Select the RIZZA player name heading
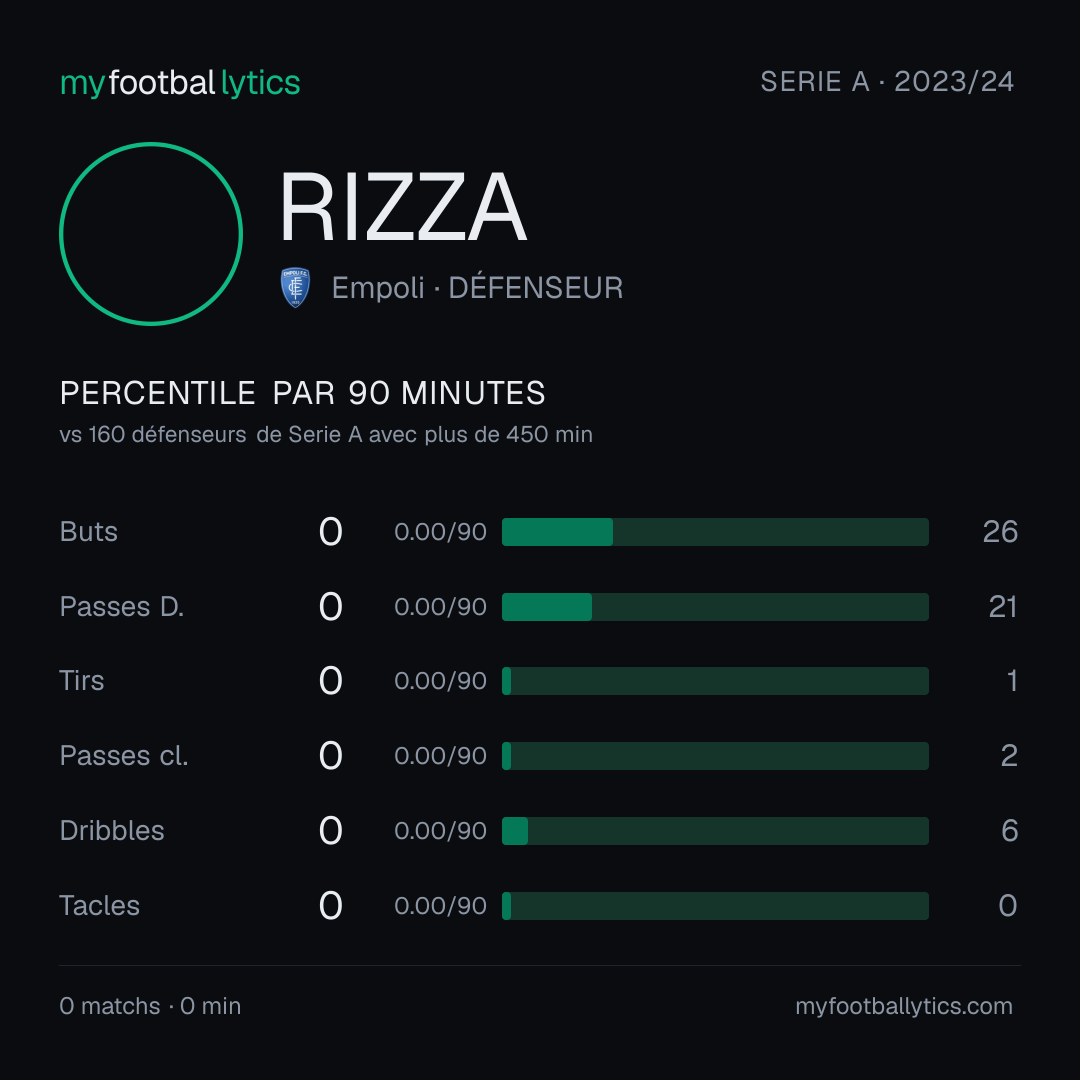 click(403, 207)
